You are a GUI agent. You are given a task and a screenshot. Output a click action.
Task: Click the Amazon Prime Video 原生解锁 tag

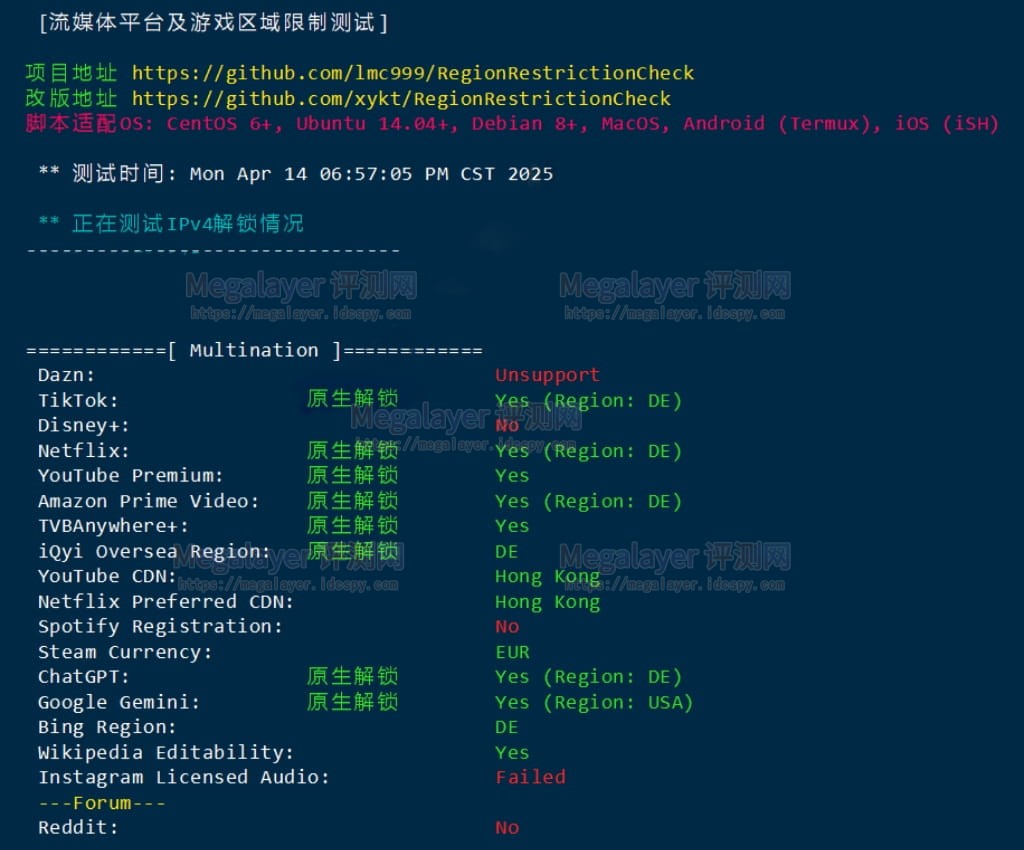click(353, 501)
